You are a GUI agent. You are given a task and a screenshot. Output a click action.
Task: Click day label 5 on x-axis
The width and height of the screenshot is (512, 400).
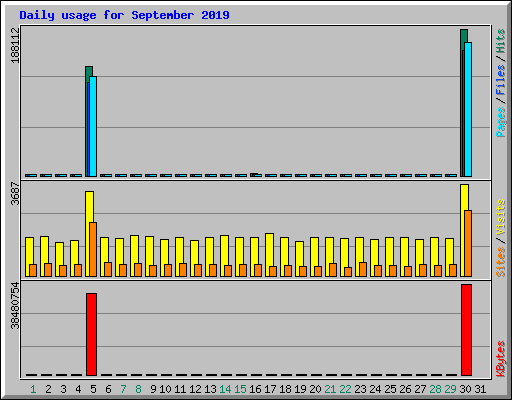point(93,389)
